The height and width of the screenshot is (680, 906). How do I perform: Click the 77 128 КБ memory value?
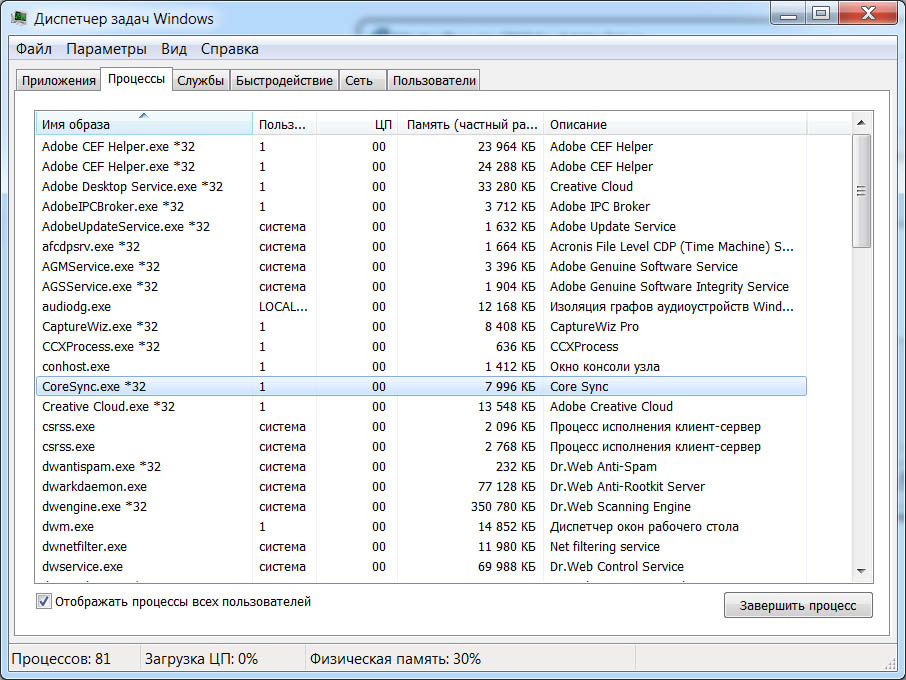[x=507, y=487]
